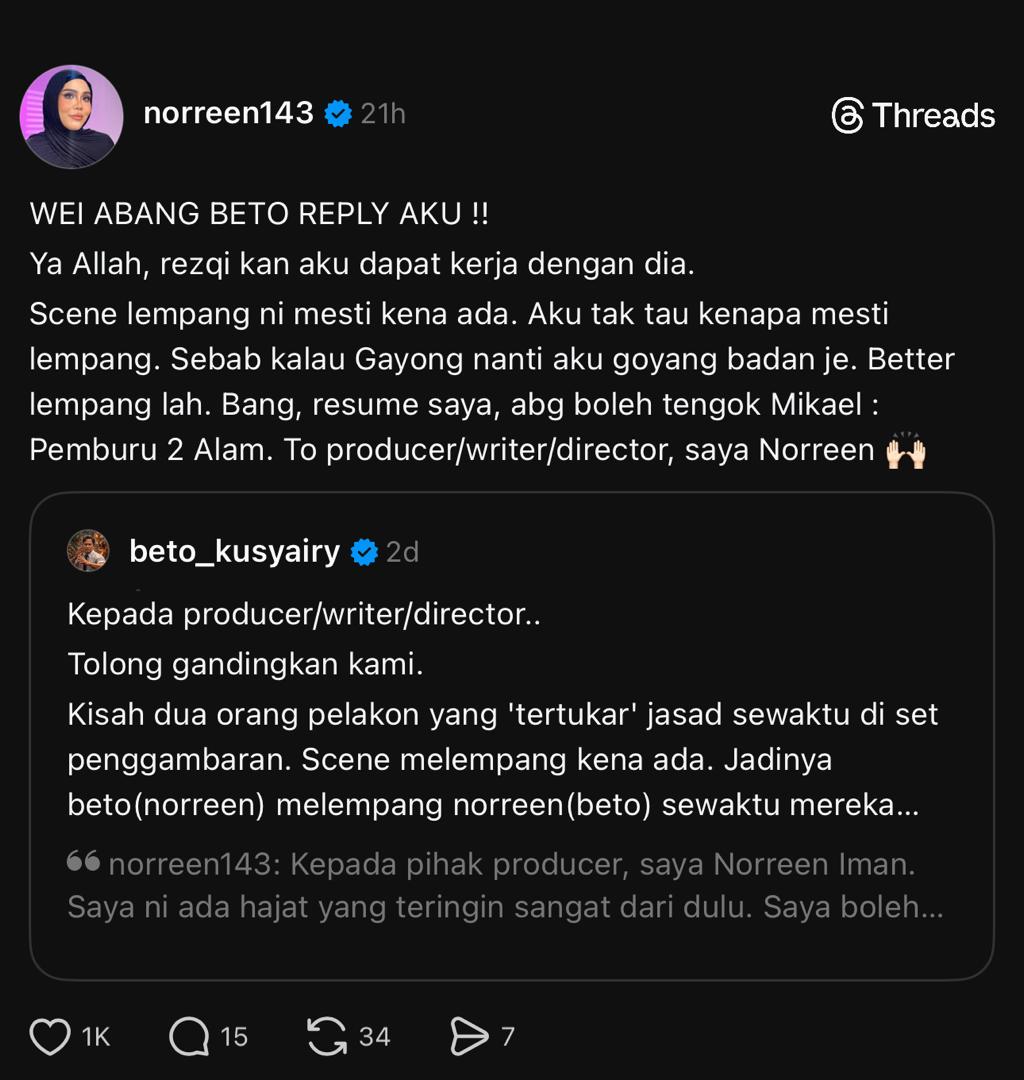
Task: Open beto_kusyairy username profile link
Action: 235,551
